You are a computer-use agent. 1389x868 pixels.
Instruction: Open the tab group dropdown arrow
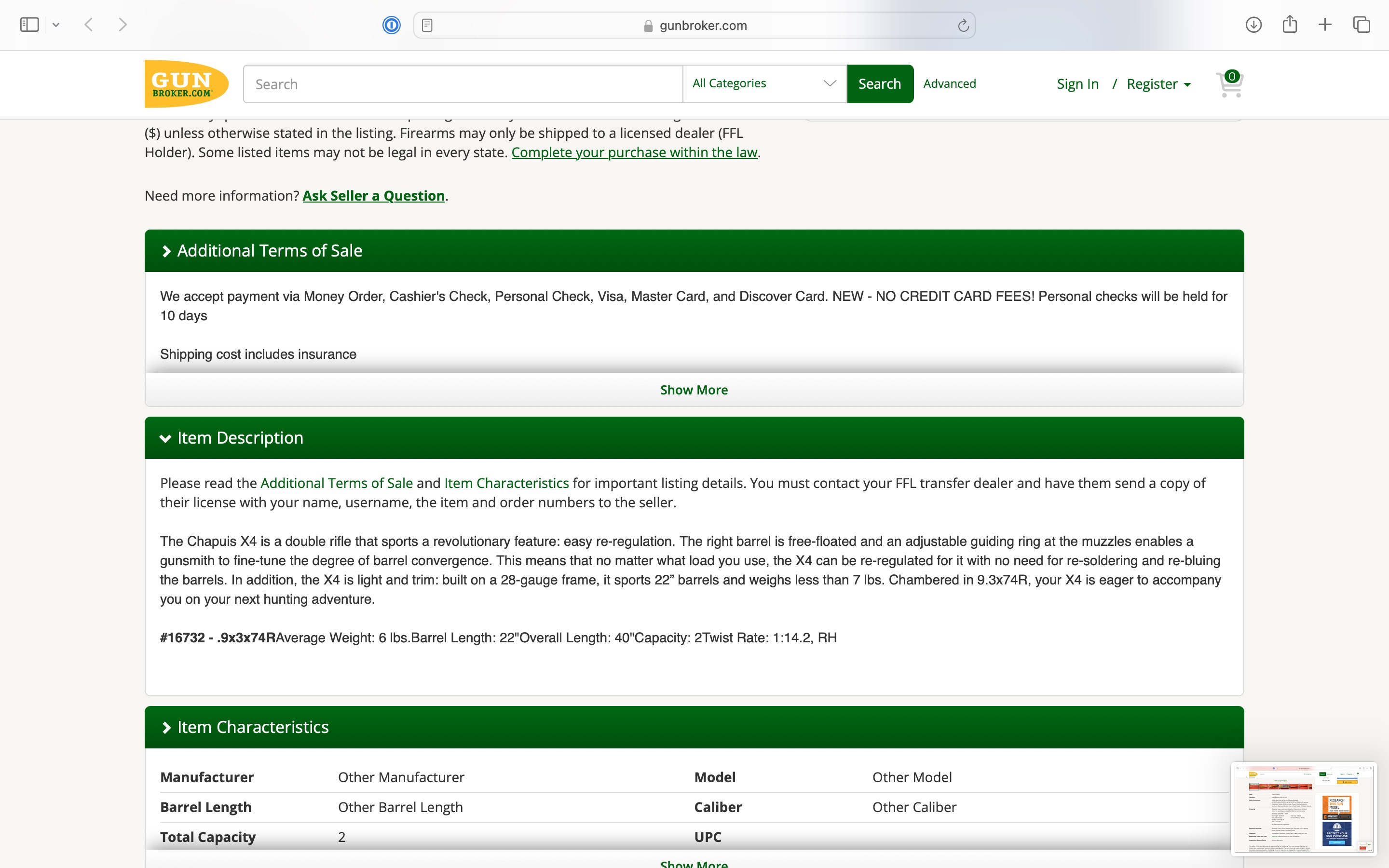55,25
